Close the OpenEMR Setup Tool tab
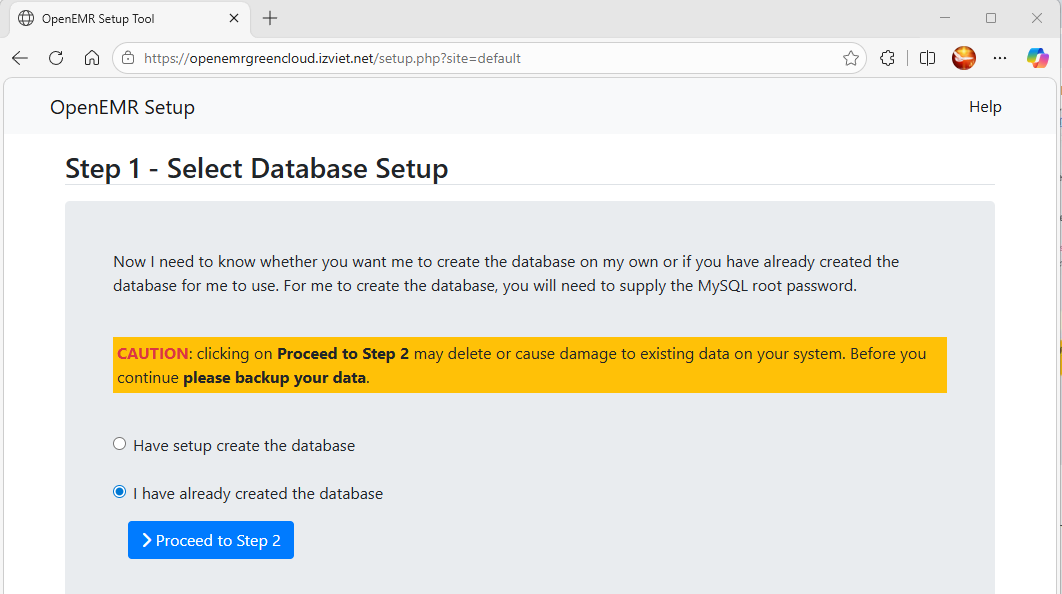 [x=234, y=18]
